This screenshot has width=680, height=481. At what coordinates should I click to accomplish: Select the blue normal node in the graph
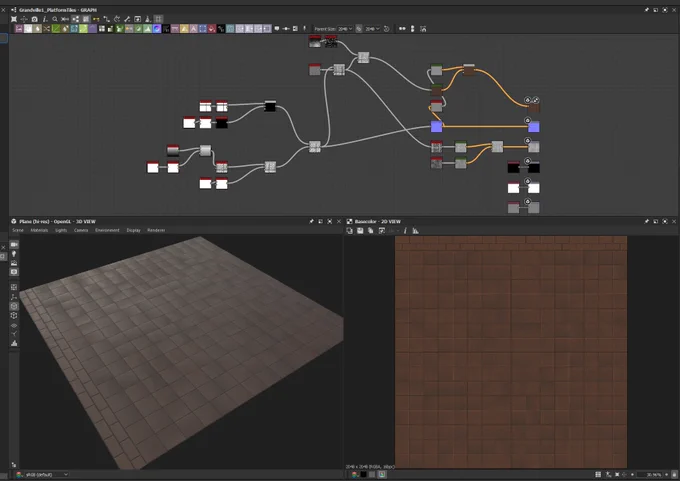point(436,126)
